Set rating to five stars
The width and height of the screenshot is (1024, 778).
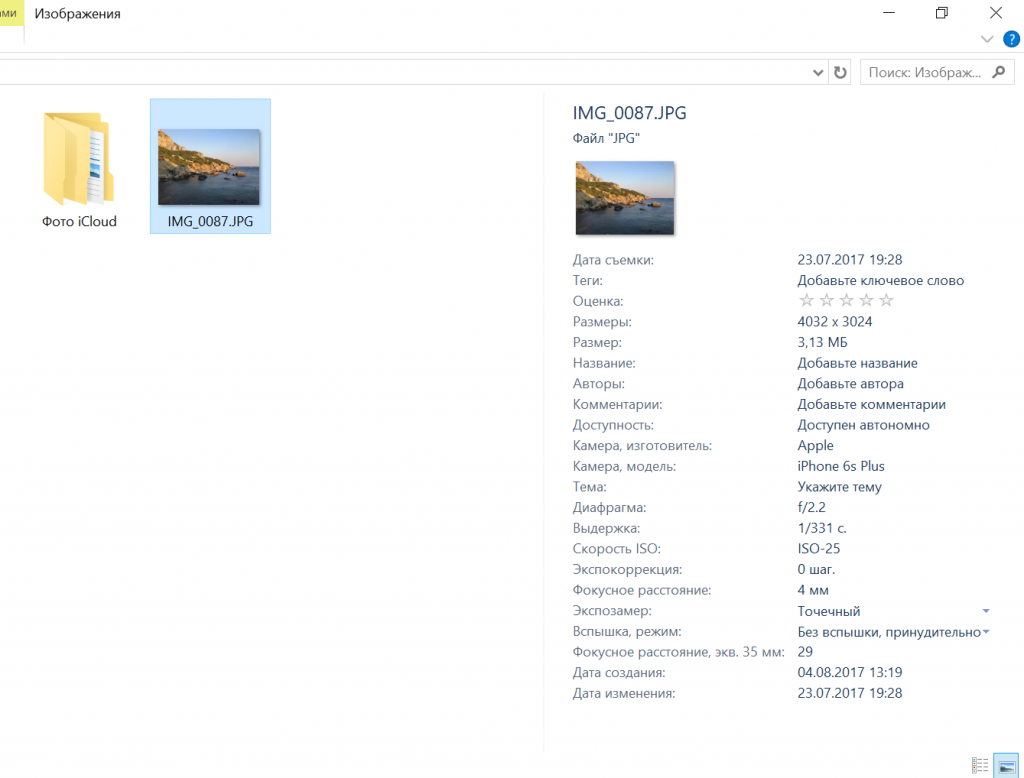click(x=886, y=300)
